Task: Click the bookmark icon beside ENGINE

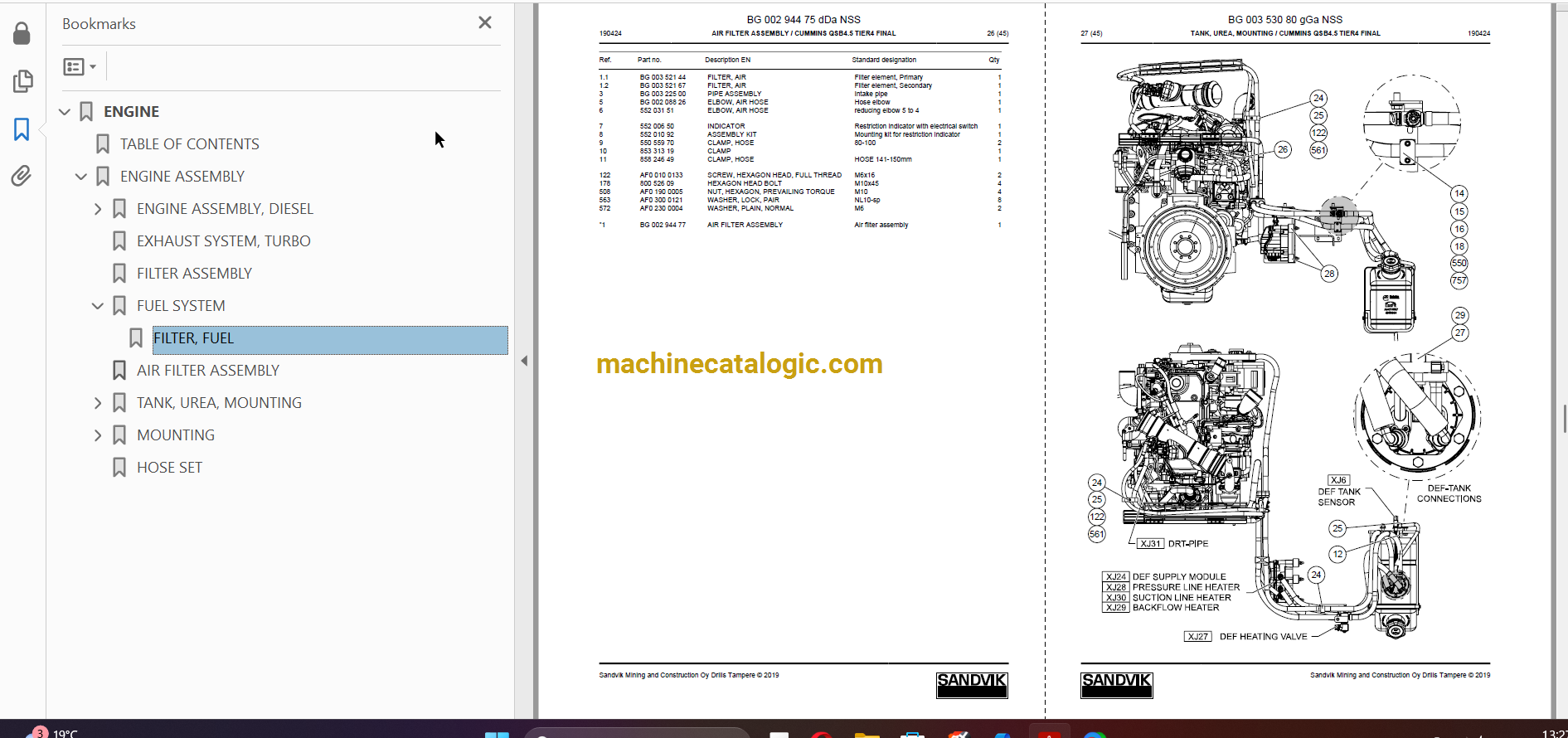Action: [x=86, y=112]
